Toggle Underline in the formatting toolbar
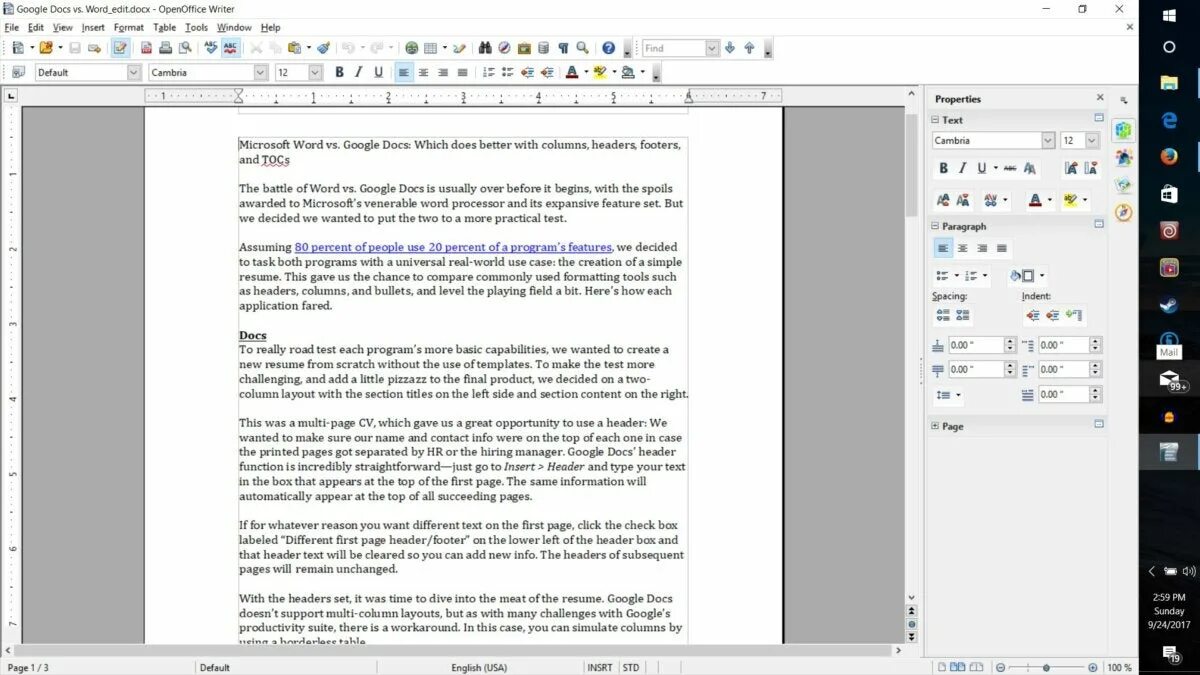The image size is (1200, 675). click(x=378, y=72)
